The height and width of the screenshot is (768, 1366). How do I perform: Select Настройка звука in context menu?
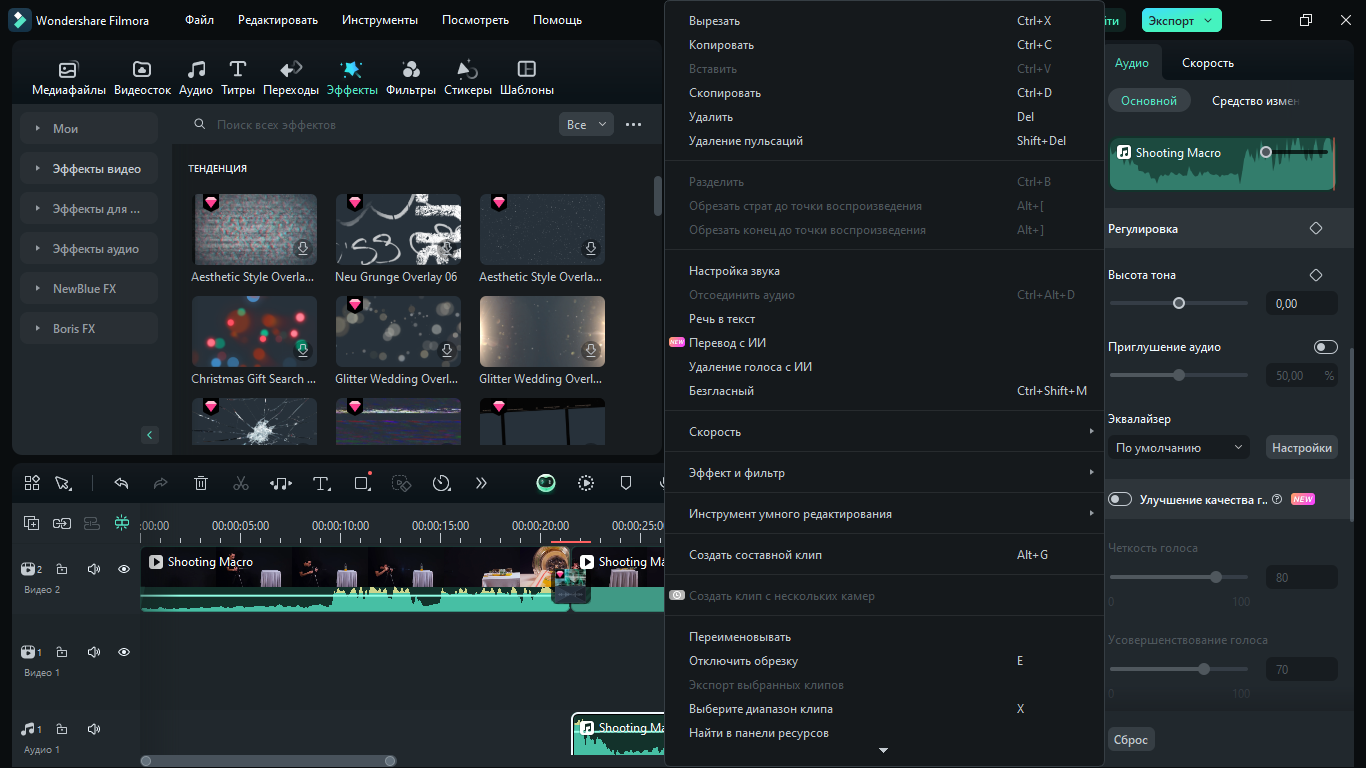coord(884,271)
